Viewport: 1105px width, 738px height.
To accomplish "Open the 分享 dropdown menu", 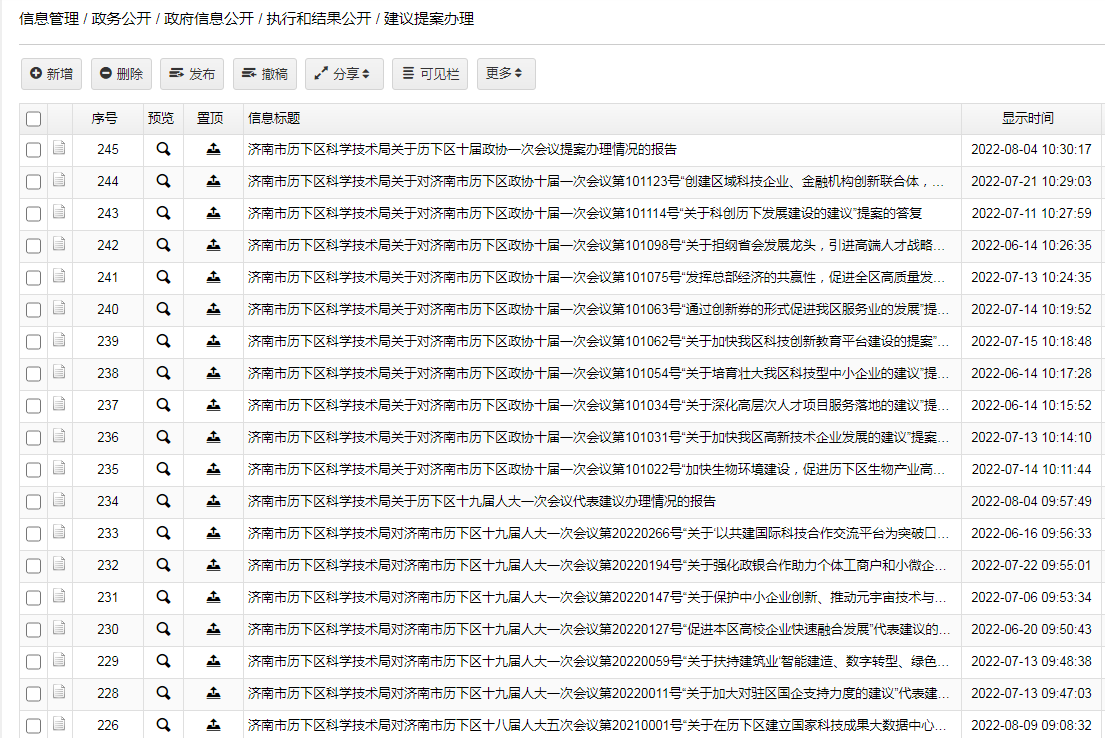I will (x=344, y=73).
